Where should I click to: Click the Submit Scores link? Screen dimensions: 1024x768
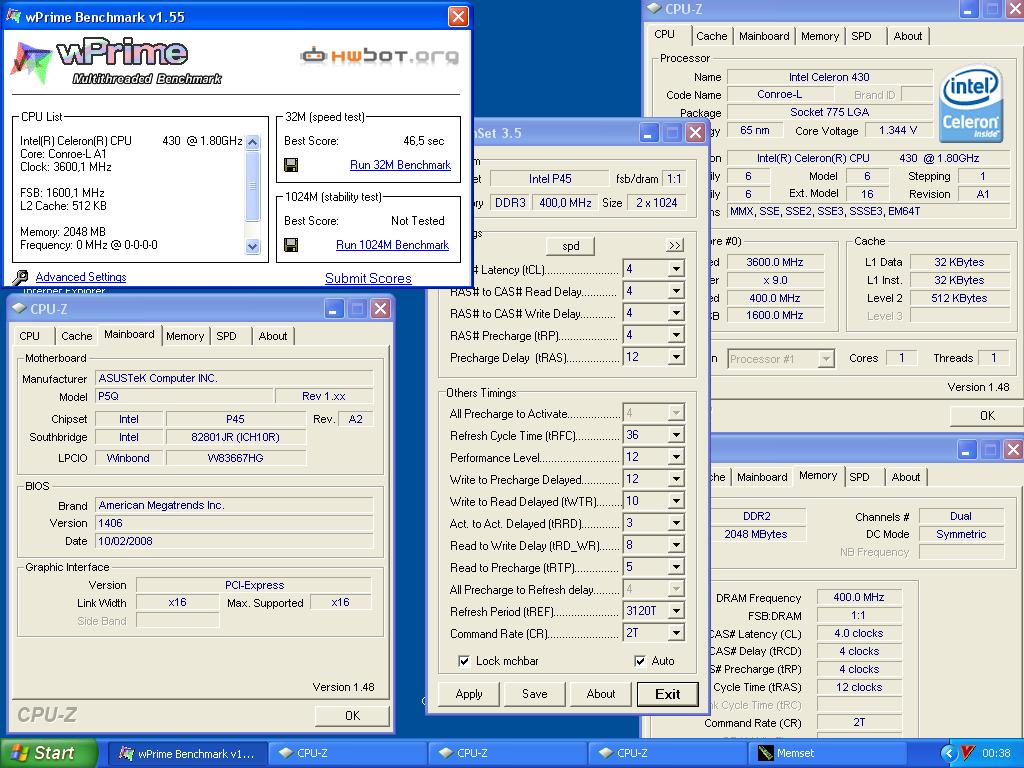point(368,278)
